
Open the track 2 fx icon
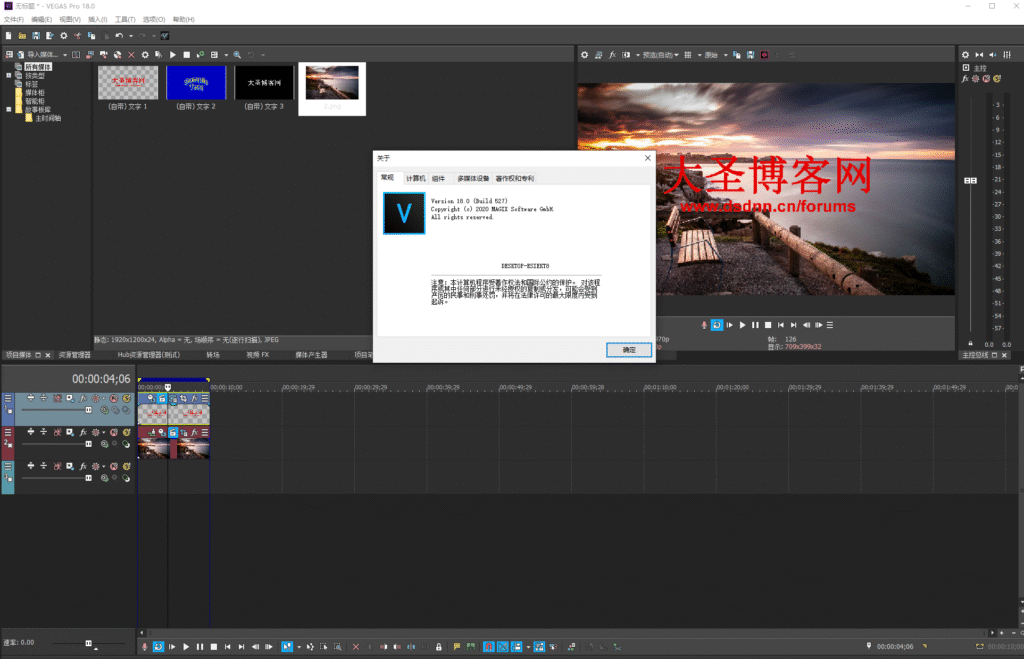[x=83, y=432]
